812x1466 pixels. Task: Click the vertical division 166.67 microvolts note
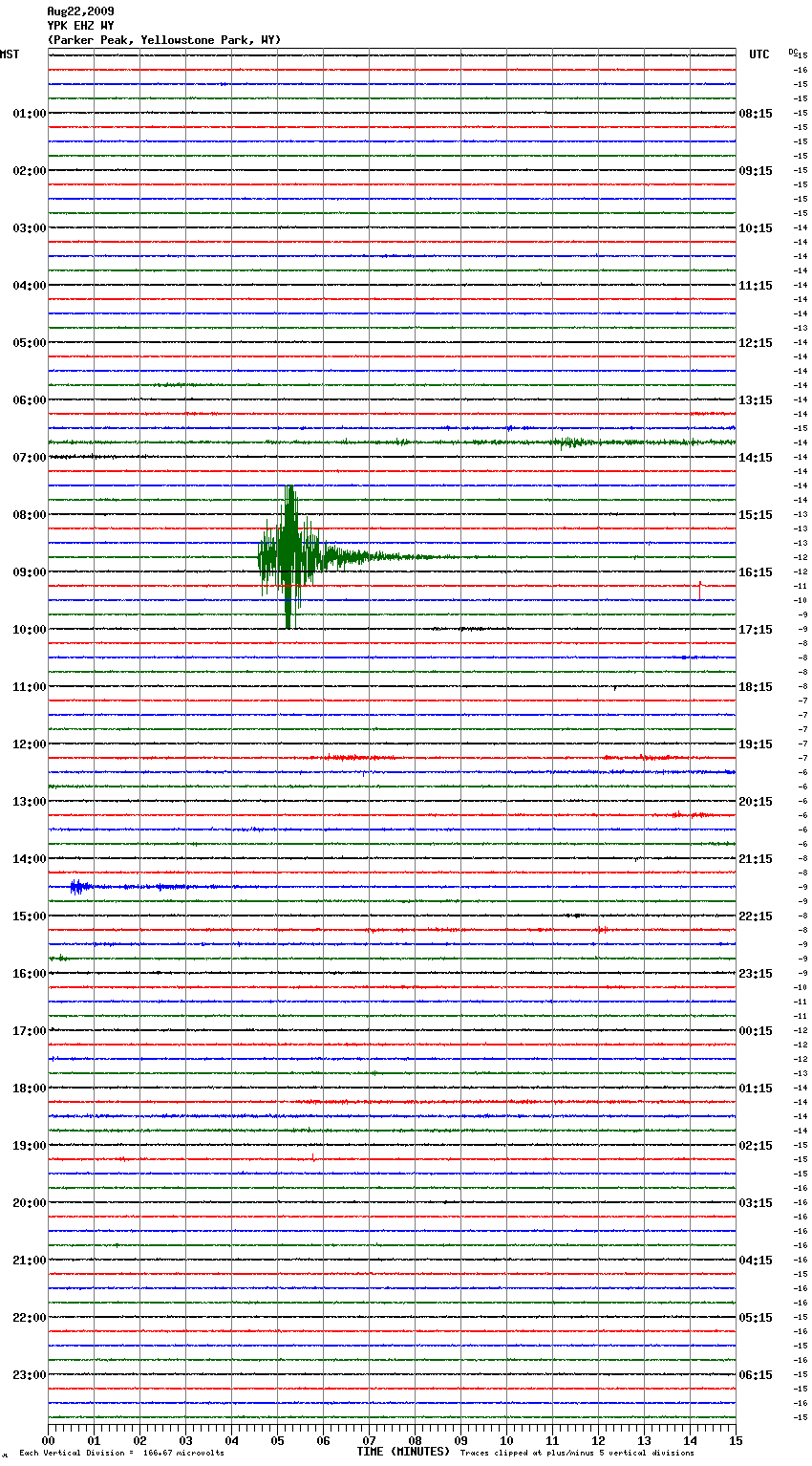click(x=121, y=1454)
